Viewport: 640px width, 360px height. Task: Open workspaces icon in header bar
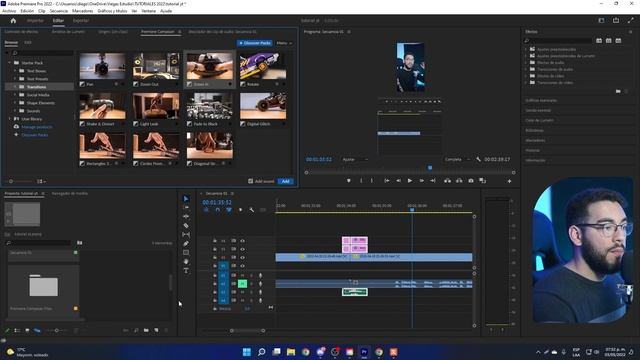tap(601, 20)
